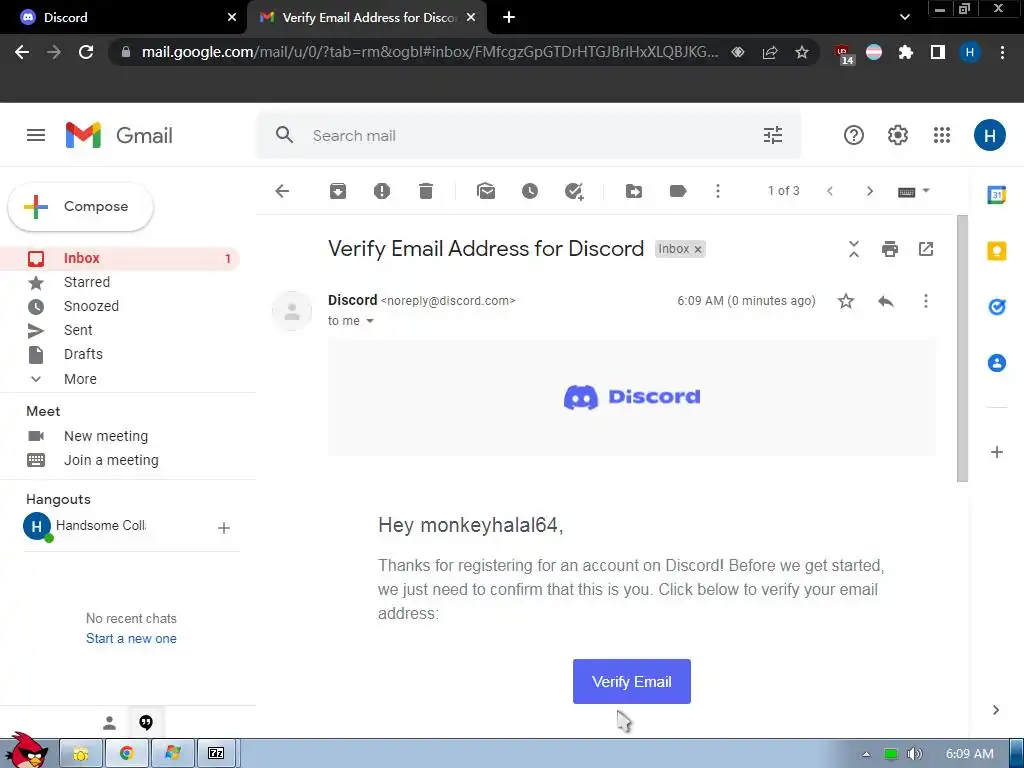Image resolution: width=1024 pixels, height=768 pixels.
Task: Apply a label to this email
Action: [678, 191]
